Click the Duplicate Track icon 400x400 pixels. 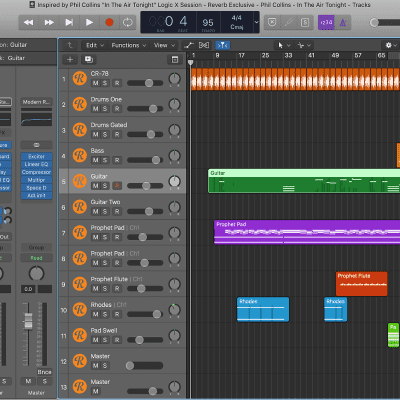(88, 59)
